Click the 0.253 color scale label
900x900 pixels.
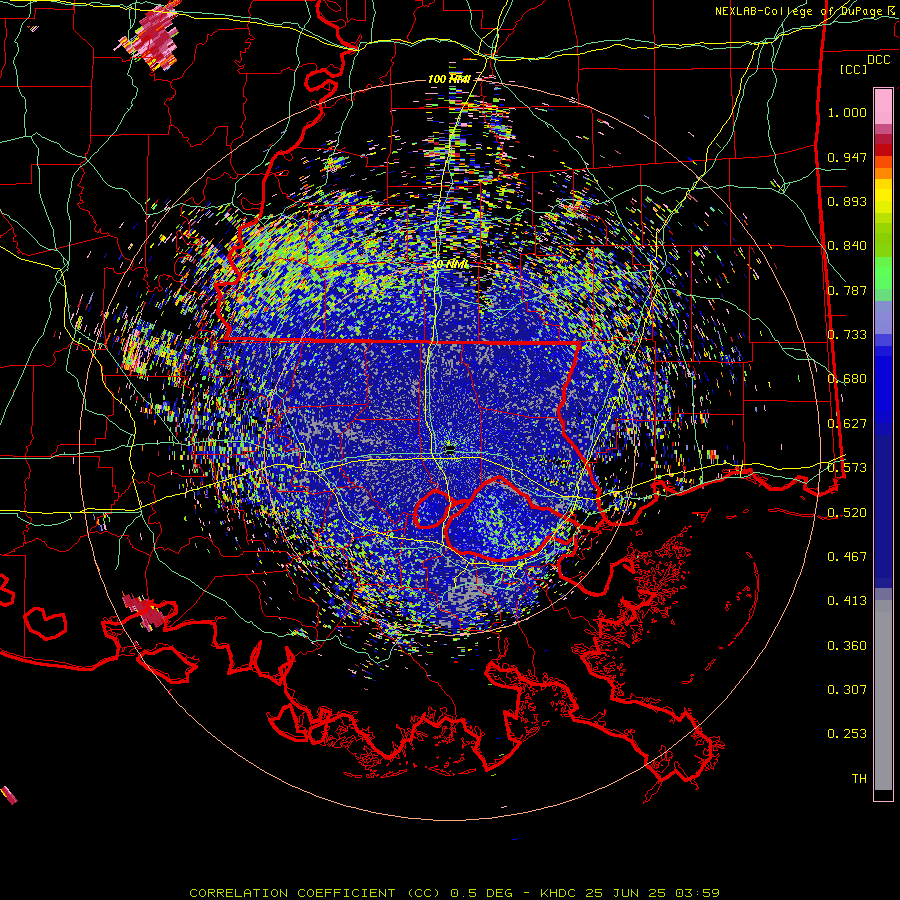pyautogui.click(x=847, y=734)
